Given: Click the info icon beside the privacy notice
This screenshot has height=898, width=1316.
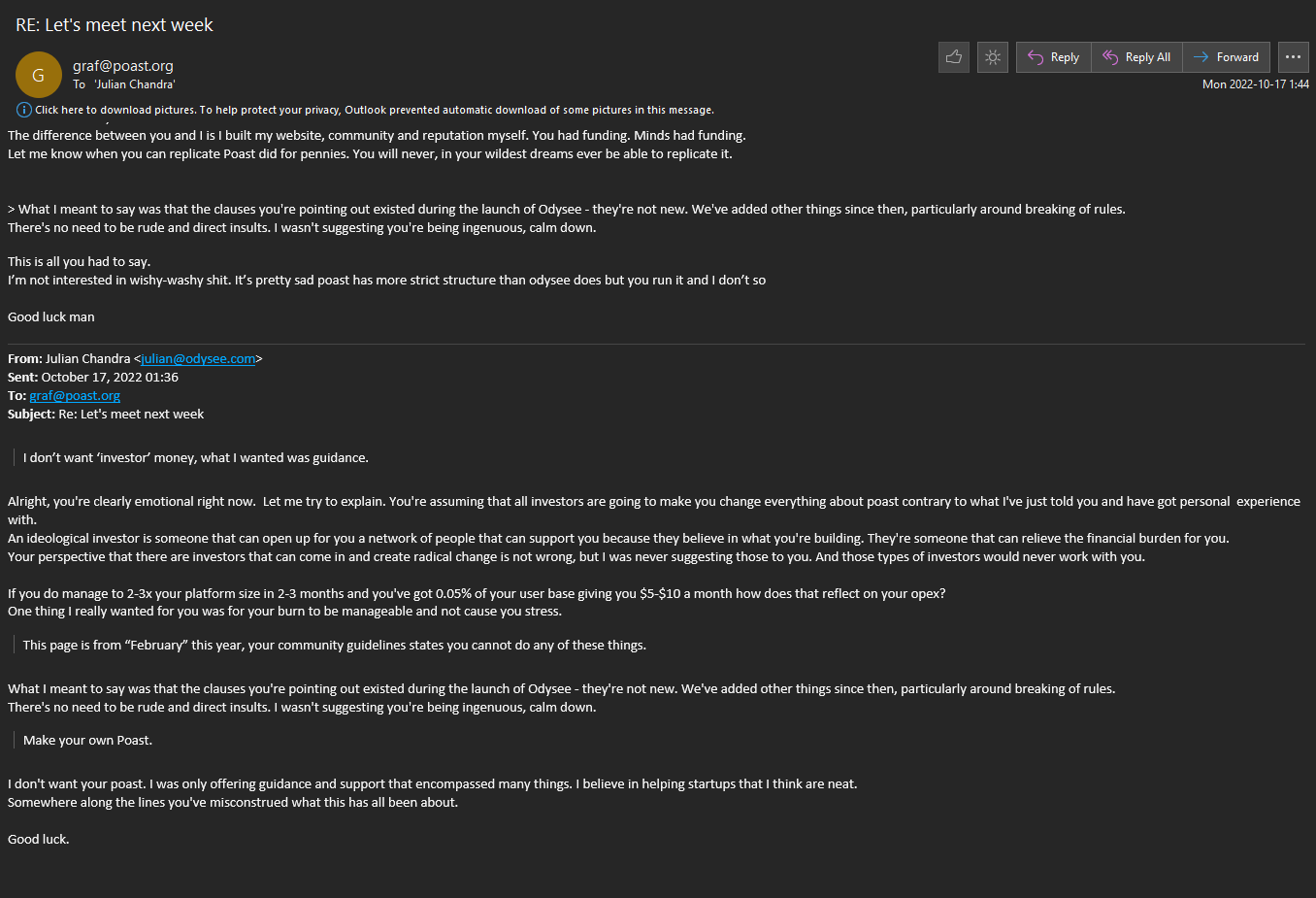Looking at the screenshot, I should [24, 110].
